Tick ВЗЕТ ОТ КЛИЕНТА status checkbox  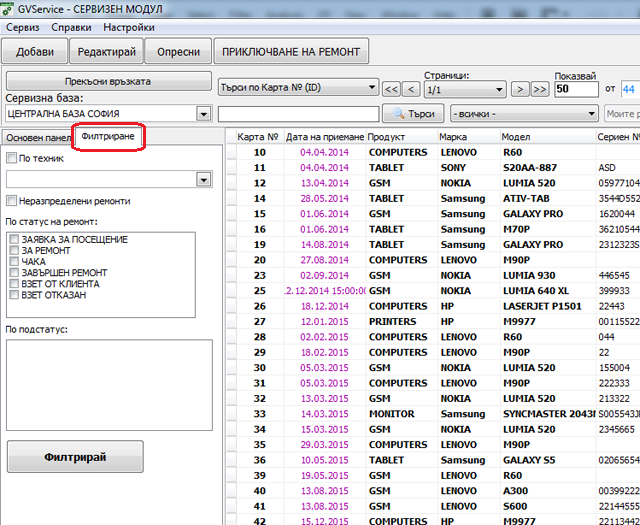[14, 283]
